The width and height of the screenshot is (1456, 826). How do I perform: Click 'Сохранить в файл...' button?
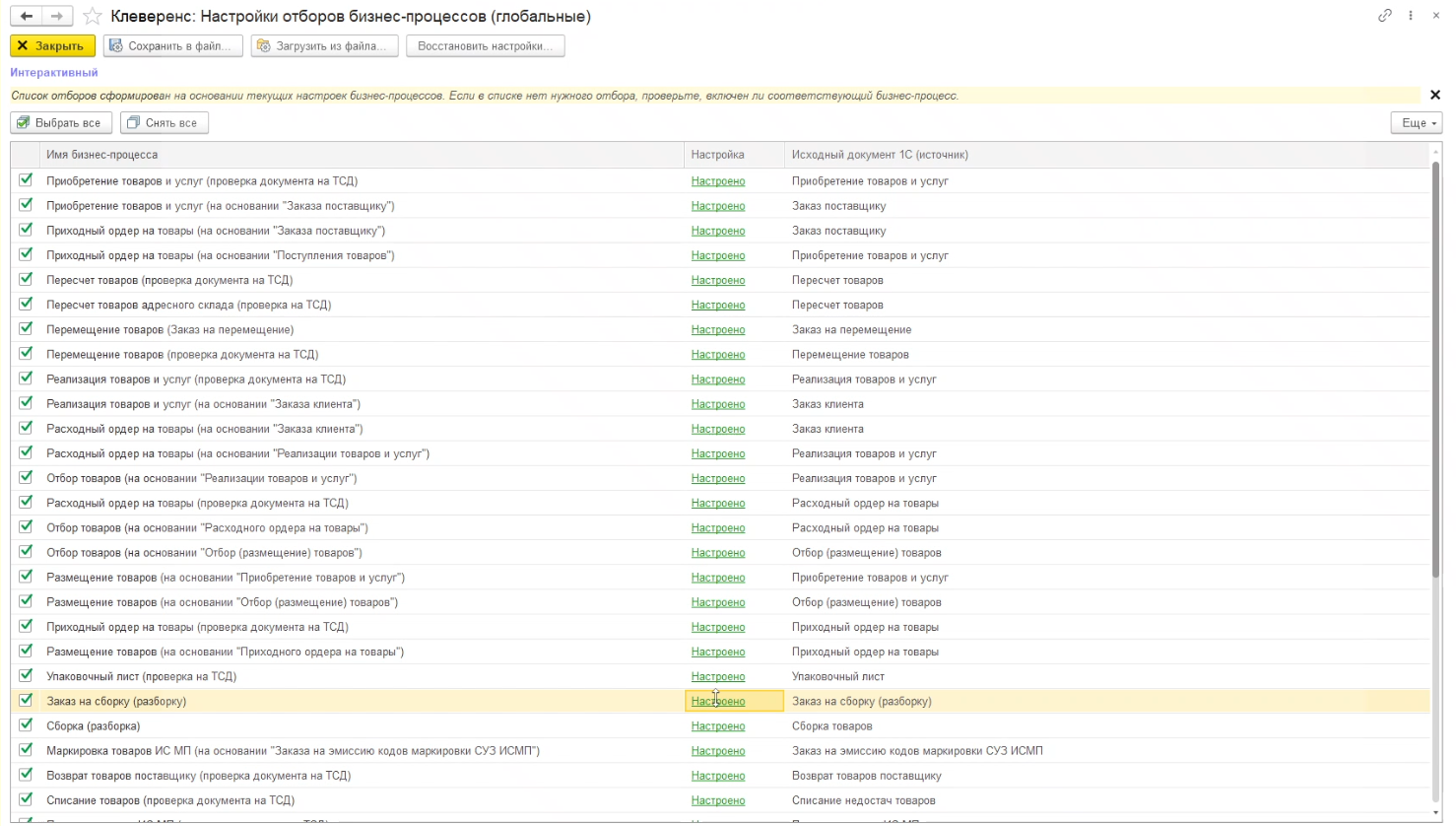tap(173, 45)
